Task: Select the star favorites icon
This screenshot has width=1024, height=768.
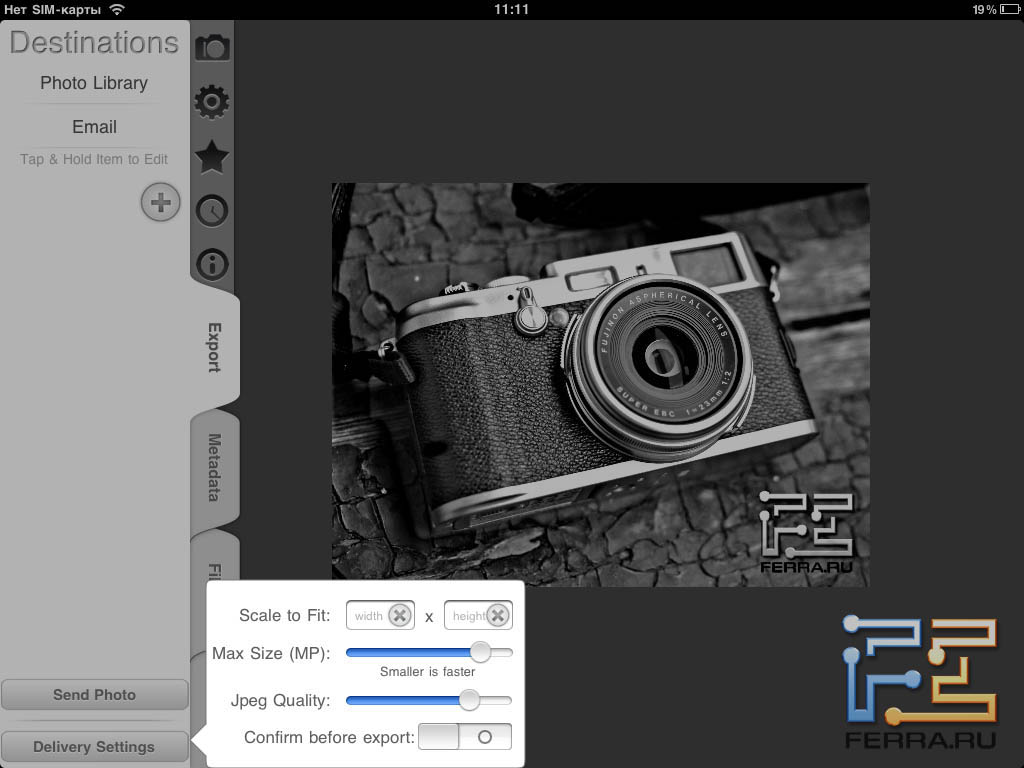Action: 212,156
